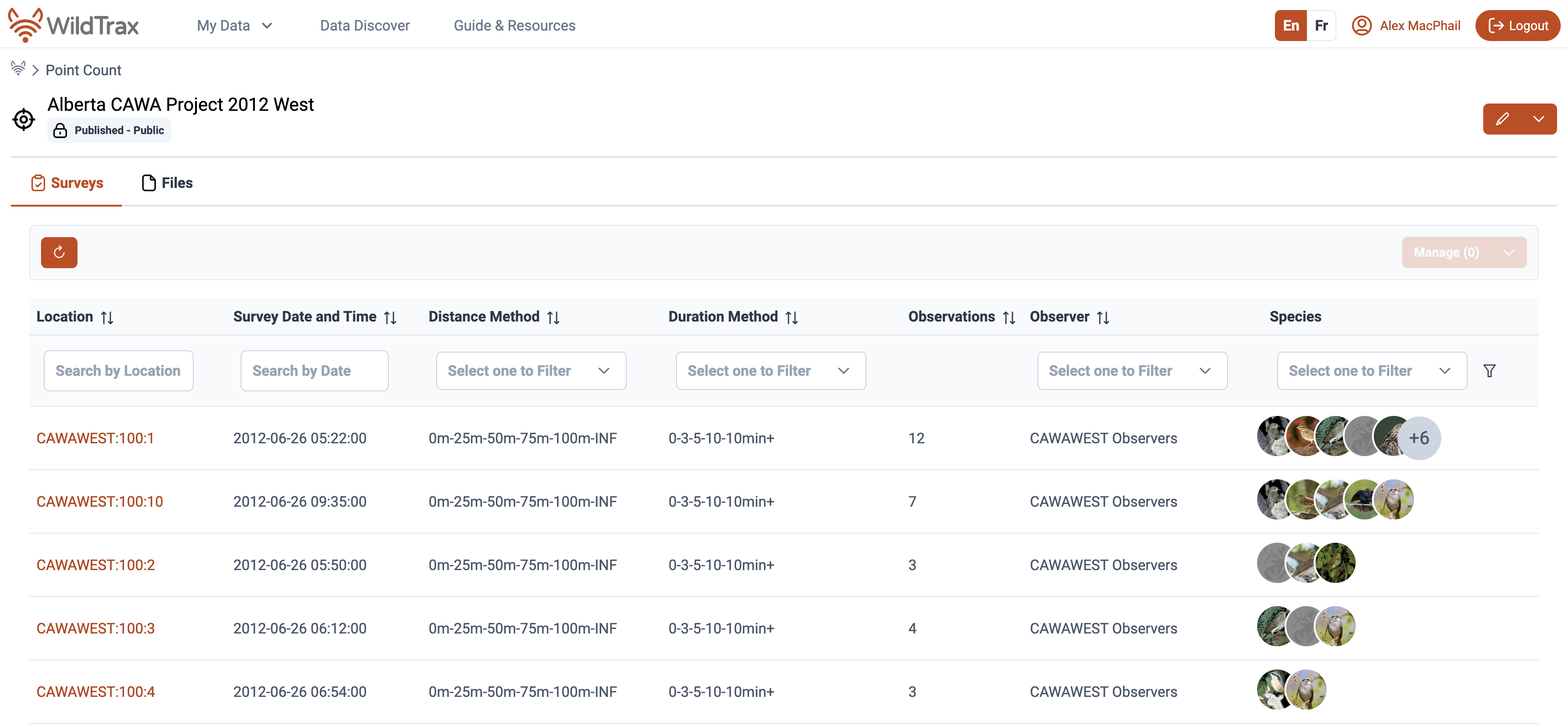Image resolution: width=1568 pixels, height=727 pixels.
Task: Click the species filter funnel icon
Action: (x=1490, y=370)
